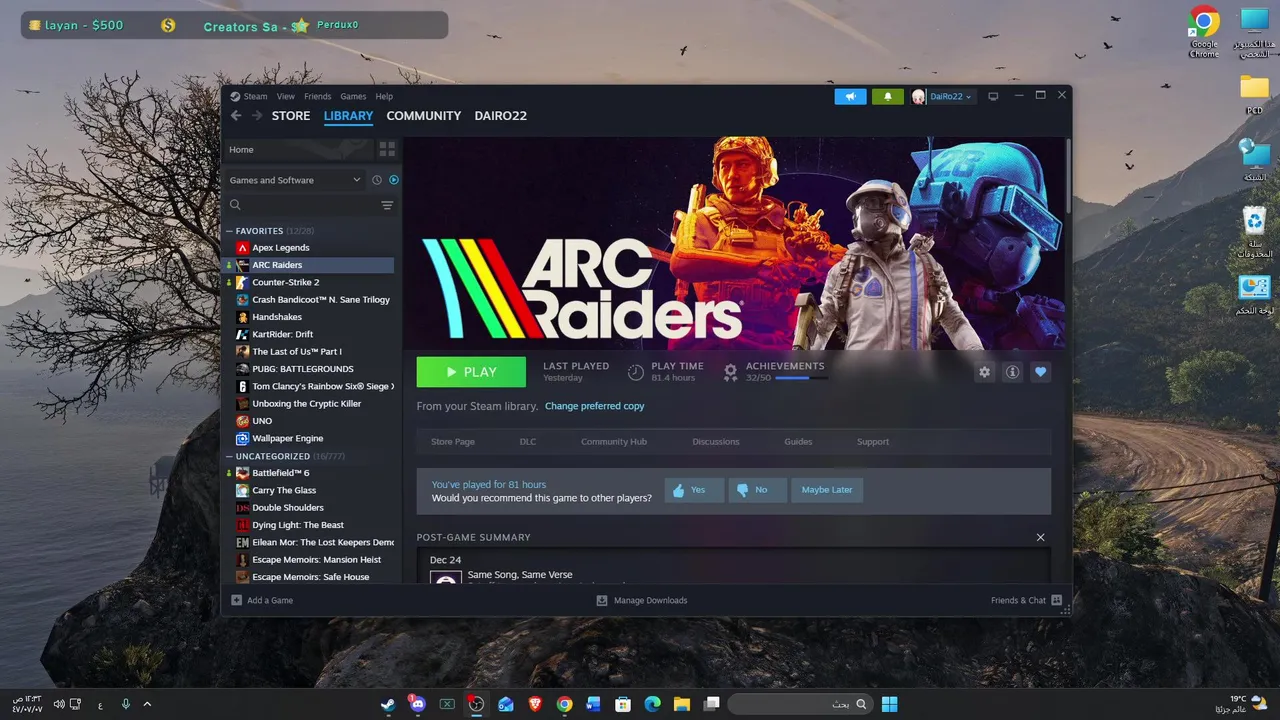The width and height of the screenshot is (1280, 720).
Task: Click the UNO game icon
Action: [x=242, y=421]
